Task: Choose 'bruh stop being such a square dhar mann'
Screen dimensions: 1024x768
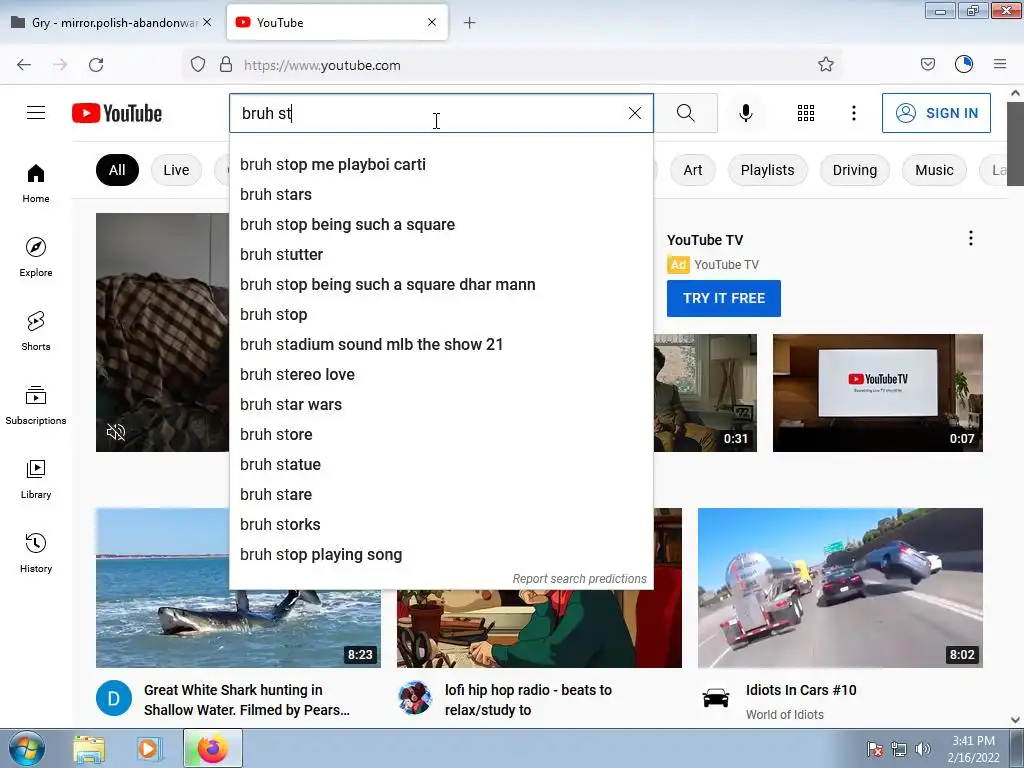Action: click(441, 285)
